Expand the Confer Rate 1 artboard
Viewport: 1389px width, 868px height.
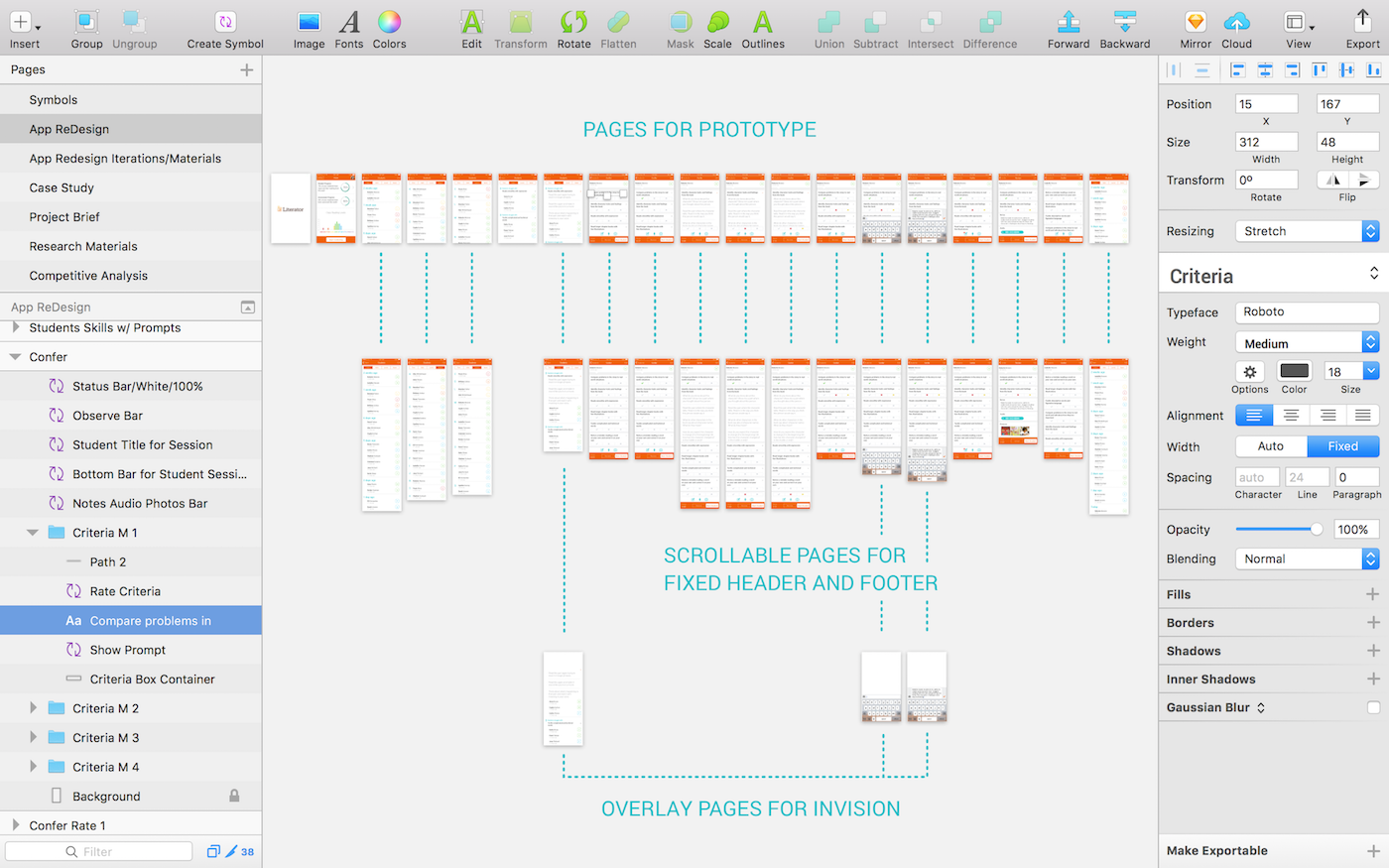15,825
